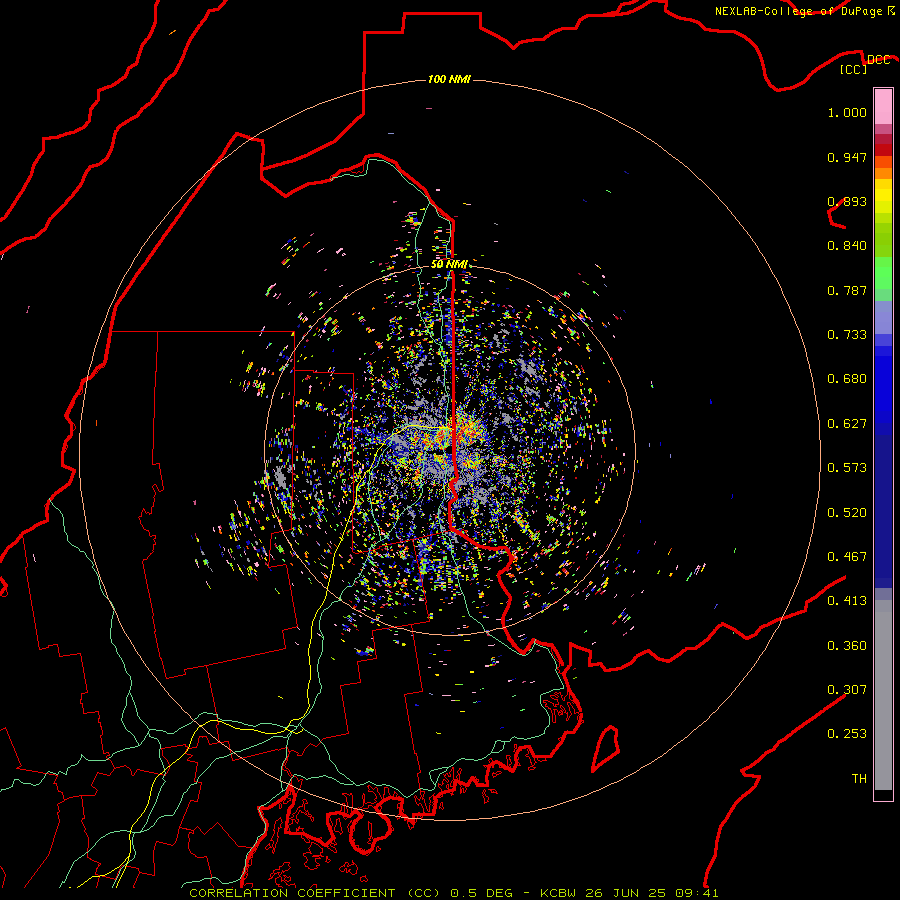The image size is (900, 900).
Task: Click the 1.000 value on the color scale
Action: (847, 112)
